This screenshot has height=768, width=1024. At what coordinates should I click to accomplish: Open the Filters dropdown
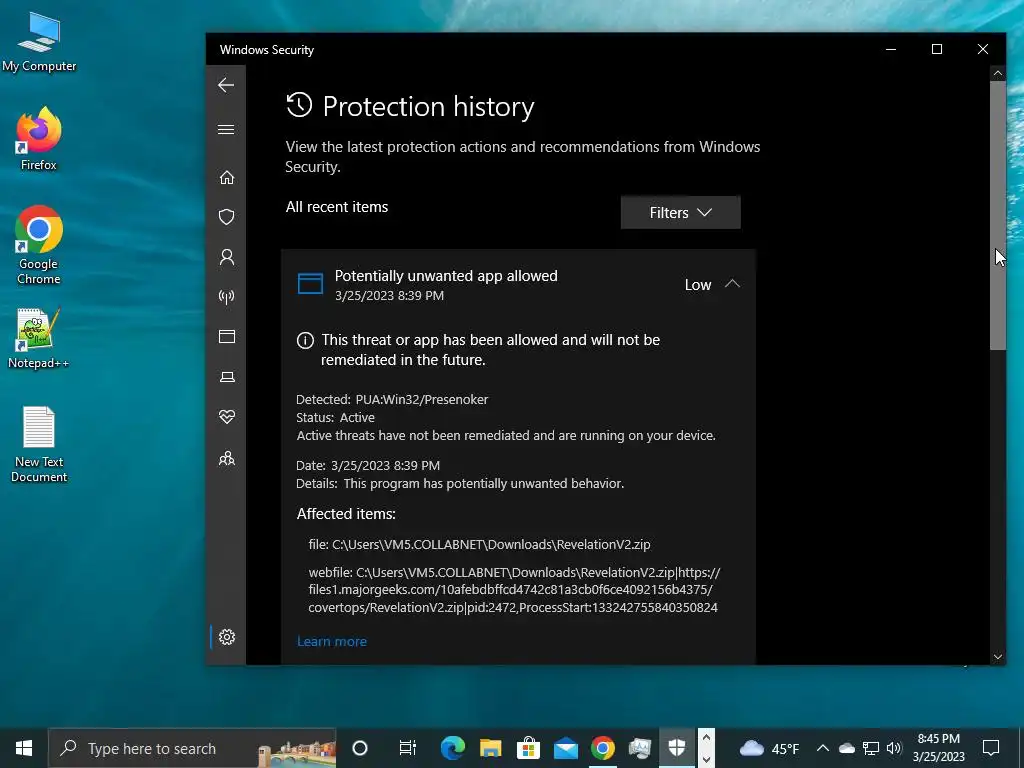click(680, 212)
